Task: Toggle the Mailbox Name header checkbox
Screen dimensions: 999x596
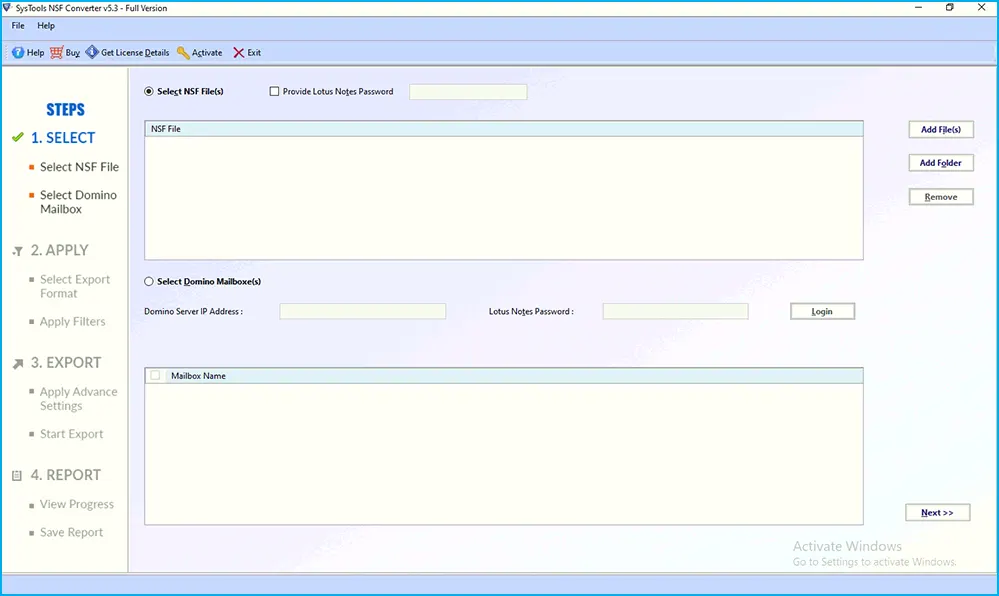Action: tap(155, 375)
